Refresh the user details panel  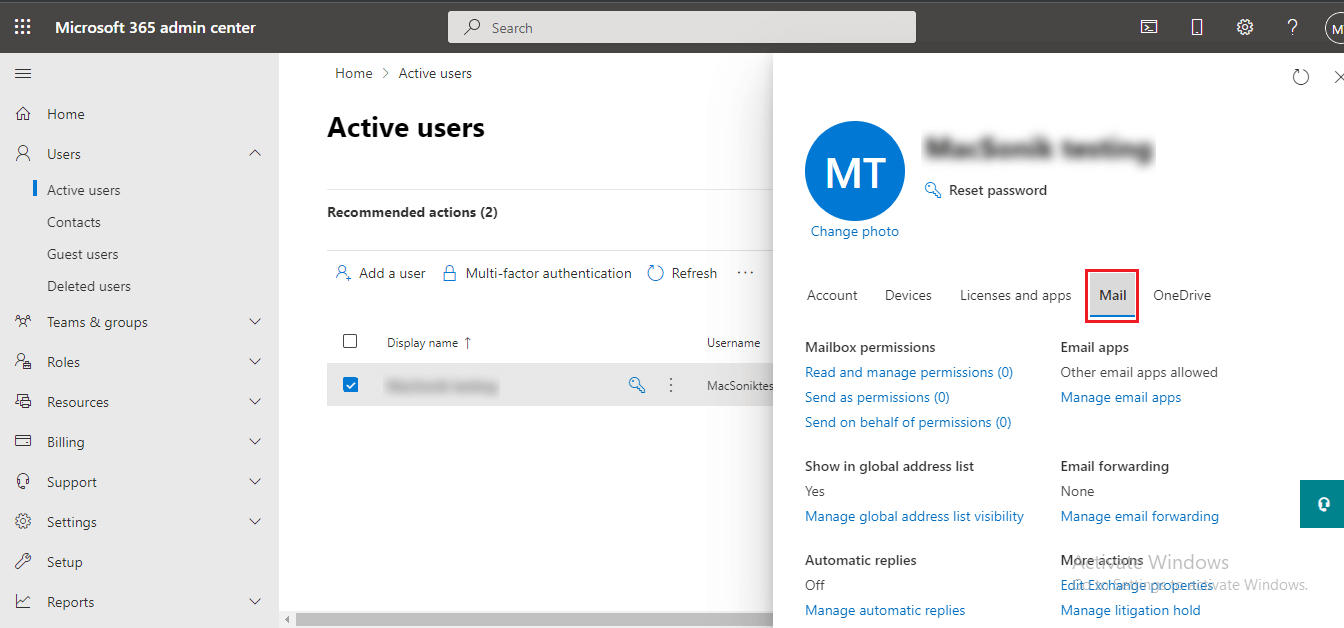point(1300,77)
